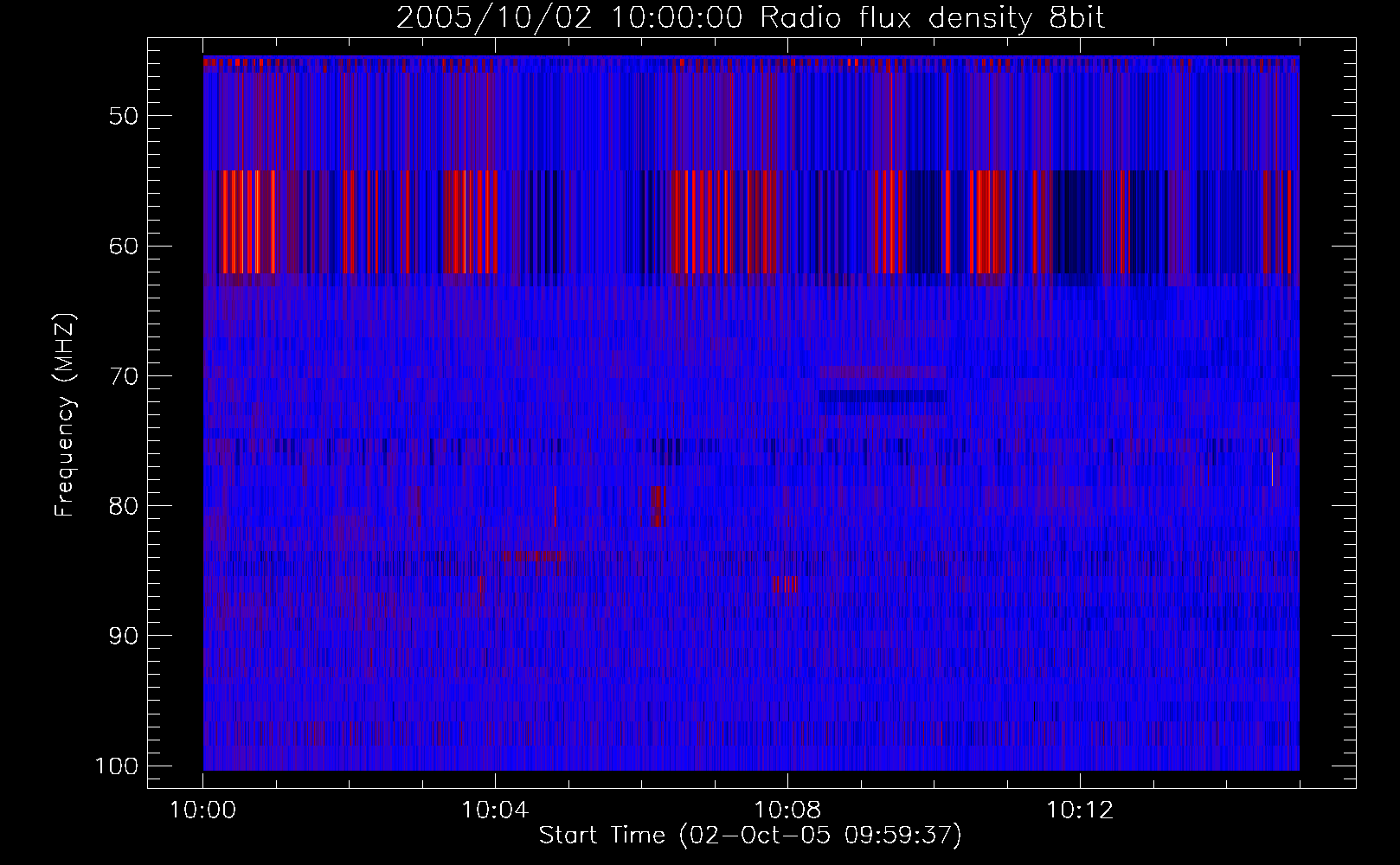Click the thin red vertical line near 77 MHz
Viewport: 1400px width, 865px height.
point(1272,469)
